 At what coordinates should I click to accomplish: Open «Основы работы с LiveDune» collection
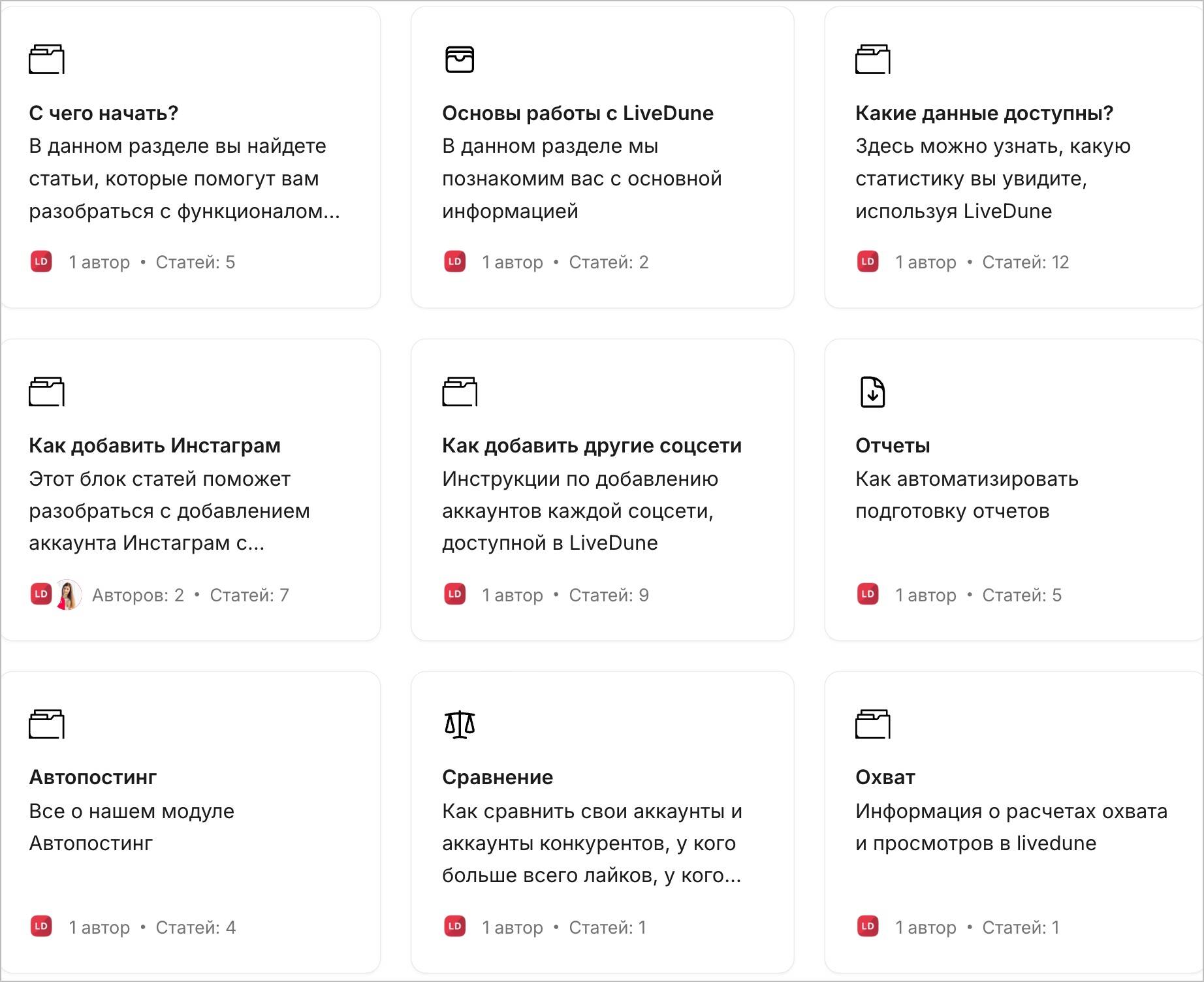[x=578, y=113]
